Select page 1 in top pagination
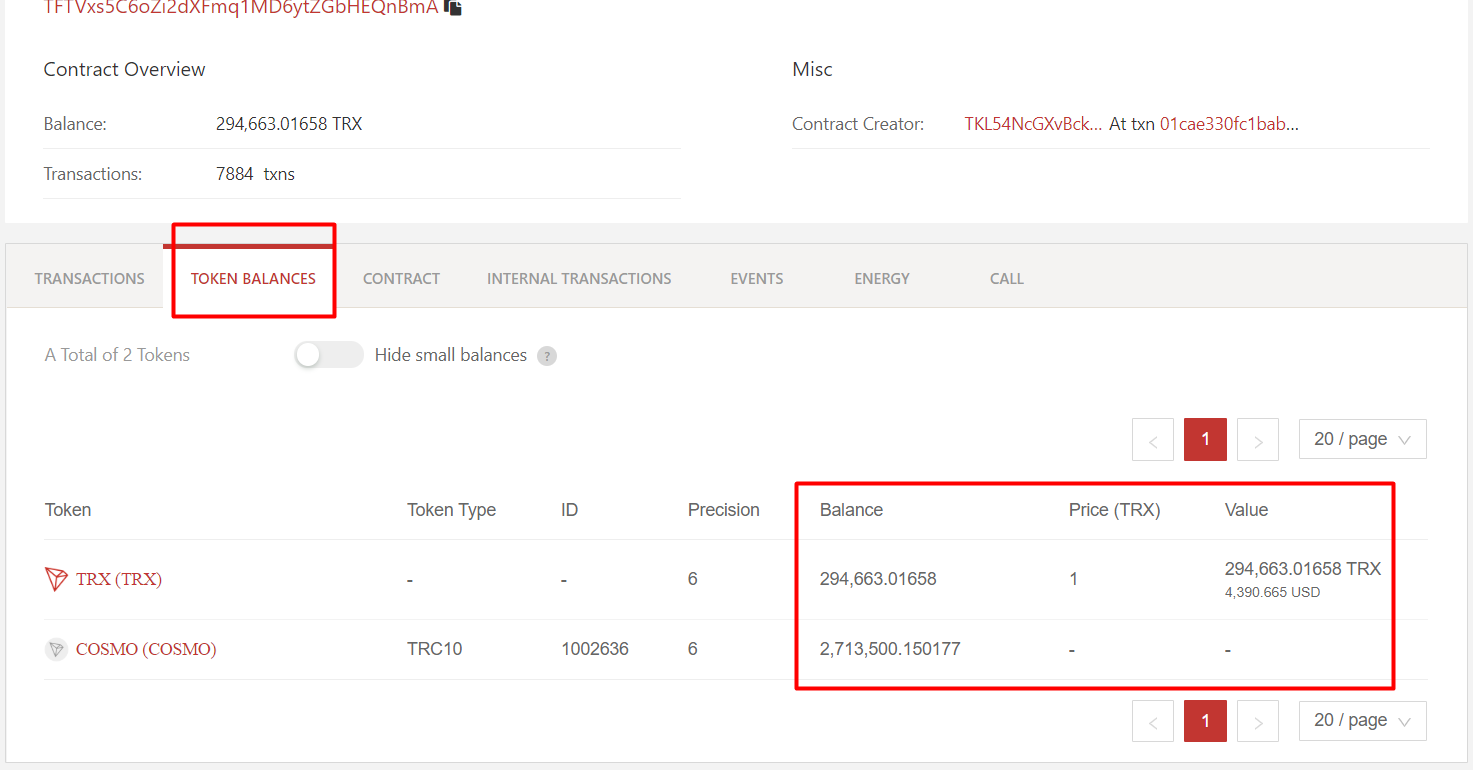 pos(1205,440)
